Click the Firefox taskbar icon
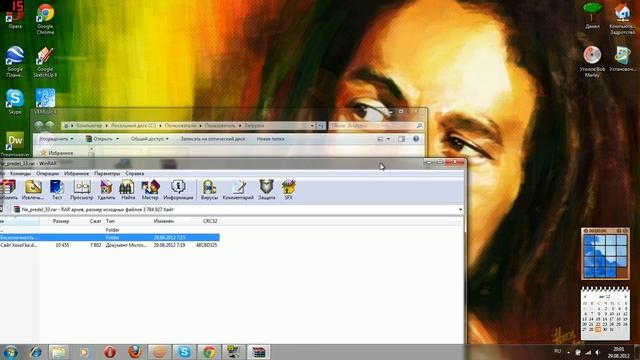This screenshot has width=640, height=360. 135,352
